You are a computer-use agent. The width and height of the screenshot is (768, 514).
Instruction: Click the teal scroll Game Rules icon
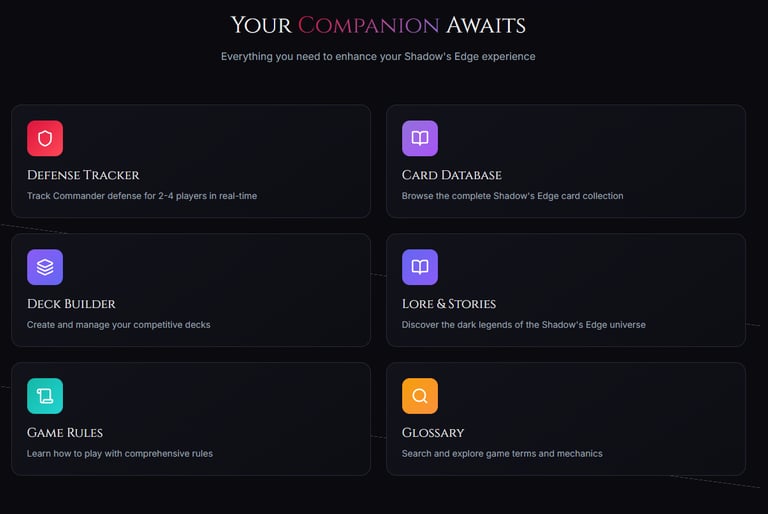[45, 396]
